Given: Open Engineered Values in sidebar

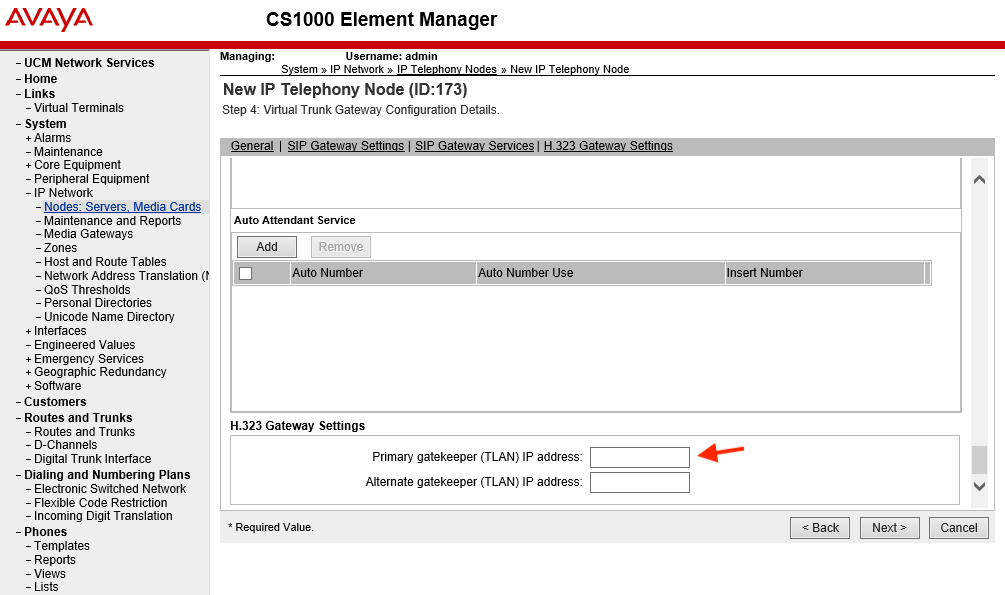Looking at the screenshot, I should (x=85, y=345).
